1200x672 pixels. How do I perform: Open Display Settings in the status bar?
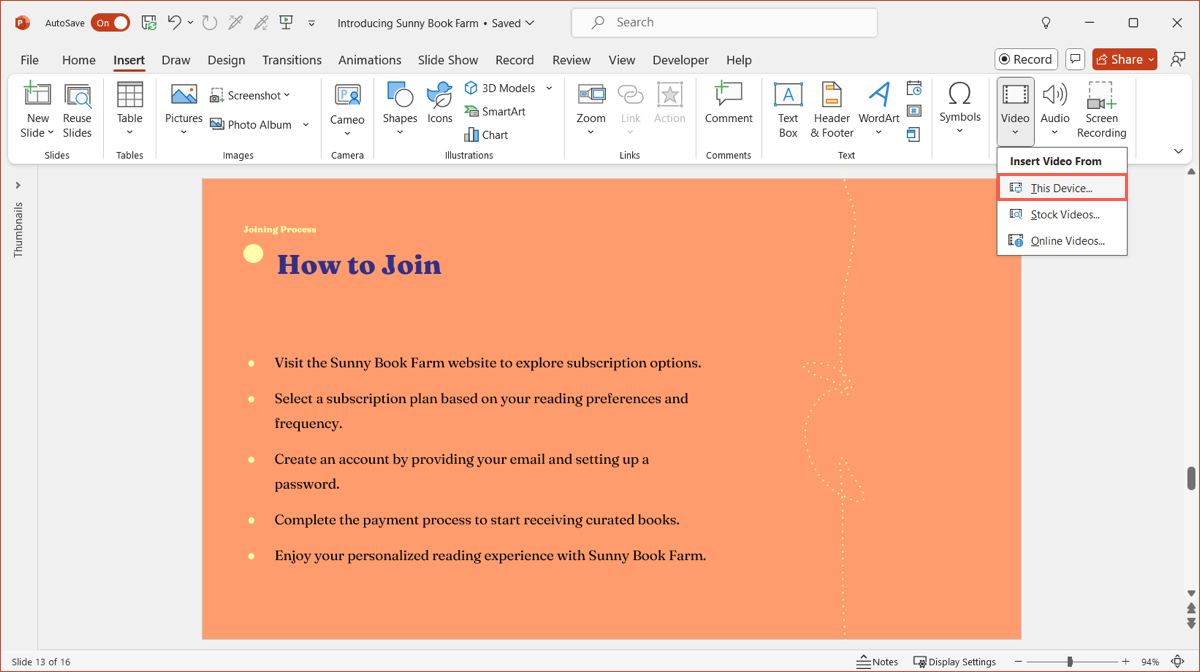coord(955,662)
